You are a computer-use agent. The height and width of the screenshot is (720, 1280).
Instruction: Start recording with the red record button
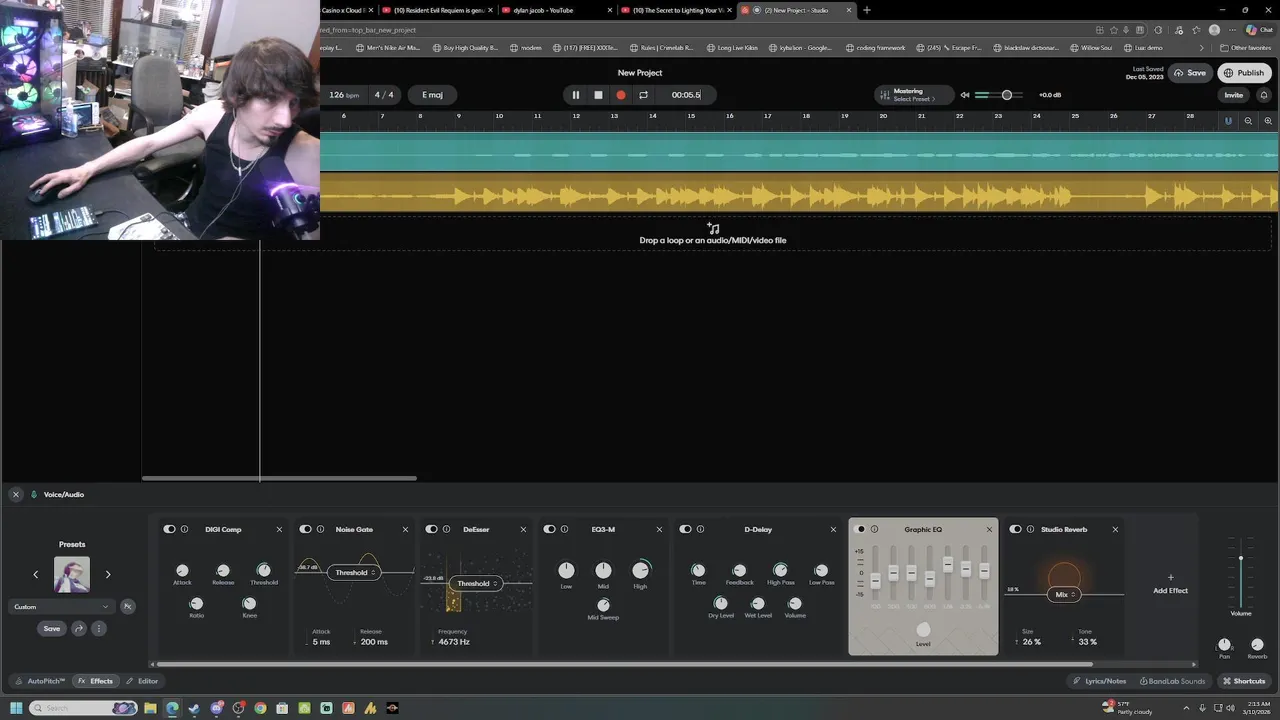[621, 95]
